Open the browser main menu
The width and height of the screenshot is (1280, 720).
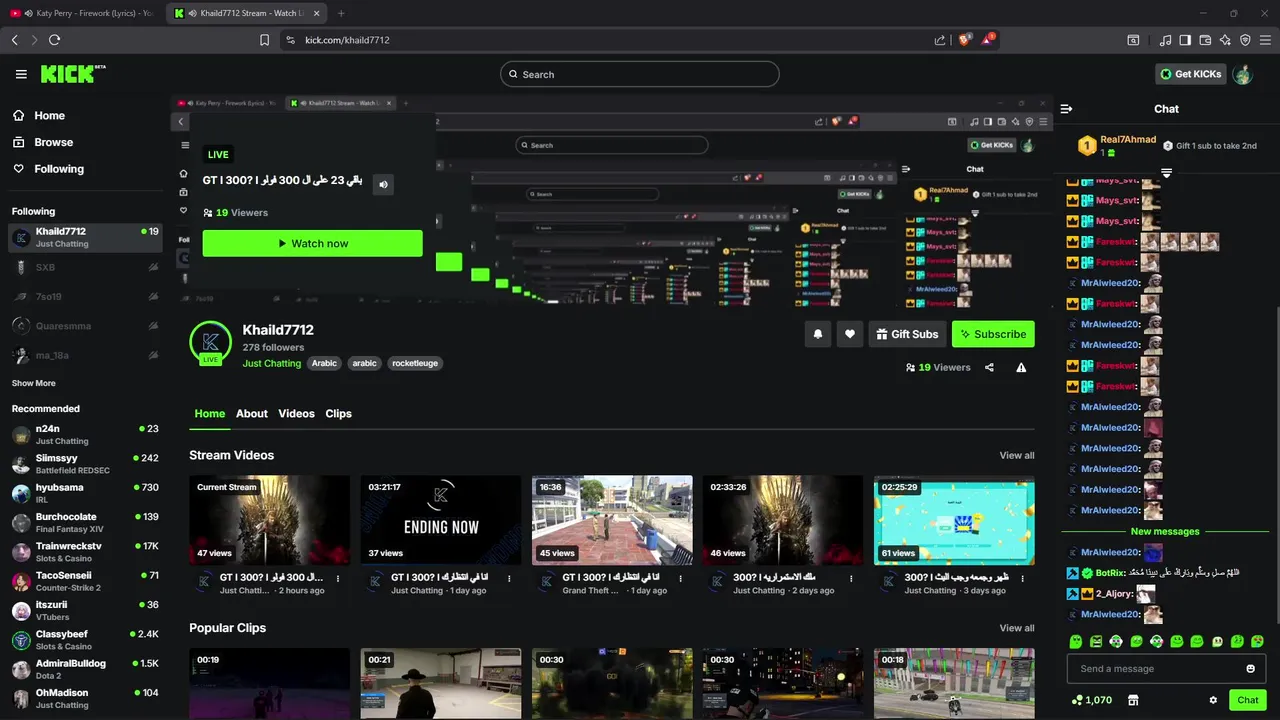(x=1265, y=40)
